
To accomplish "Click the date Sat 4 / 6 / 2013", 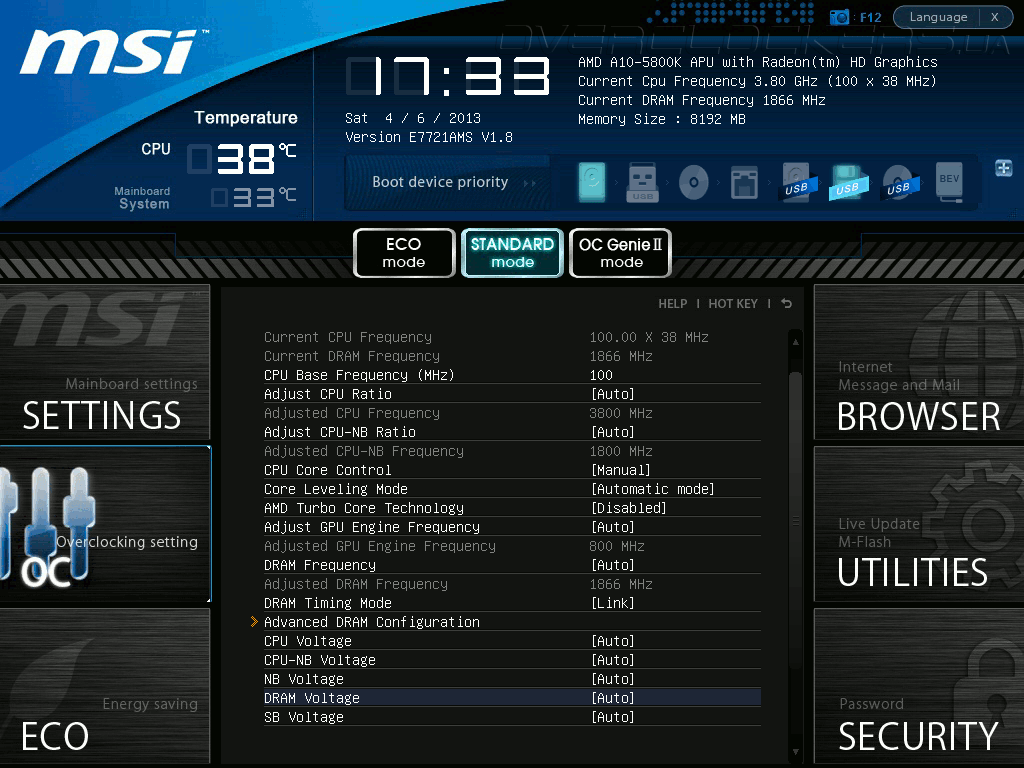I will [x=413, y=118].
